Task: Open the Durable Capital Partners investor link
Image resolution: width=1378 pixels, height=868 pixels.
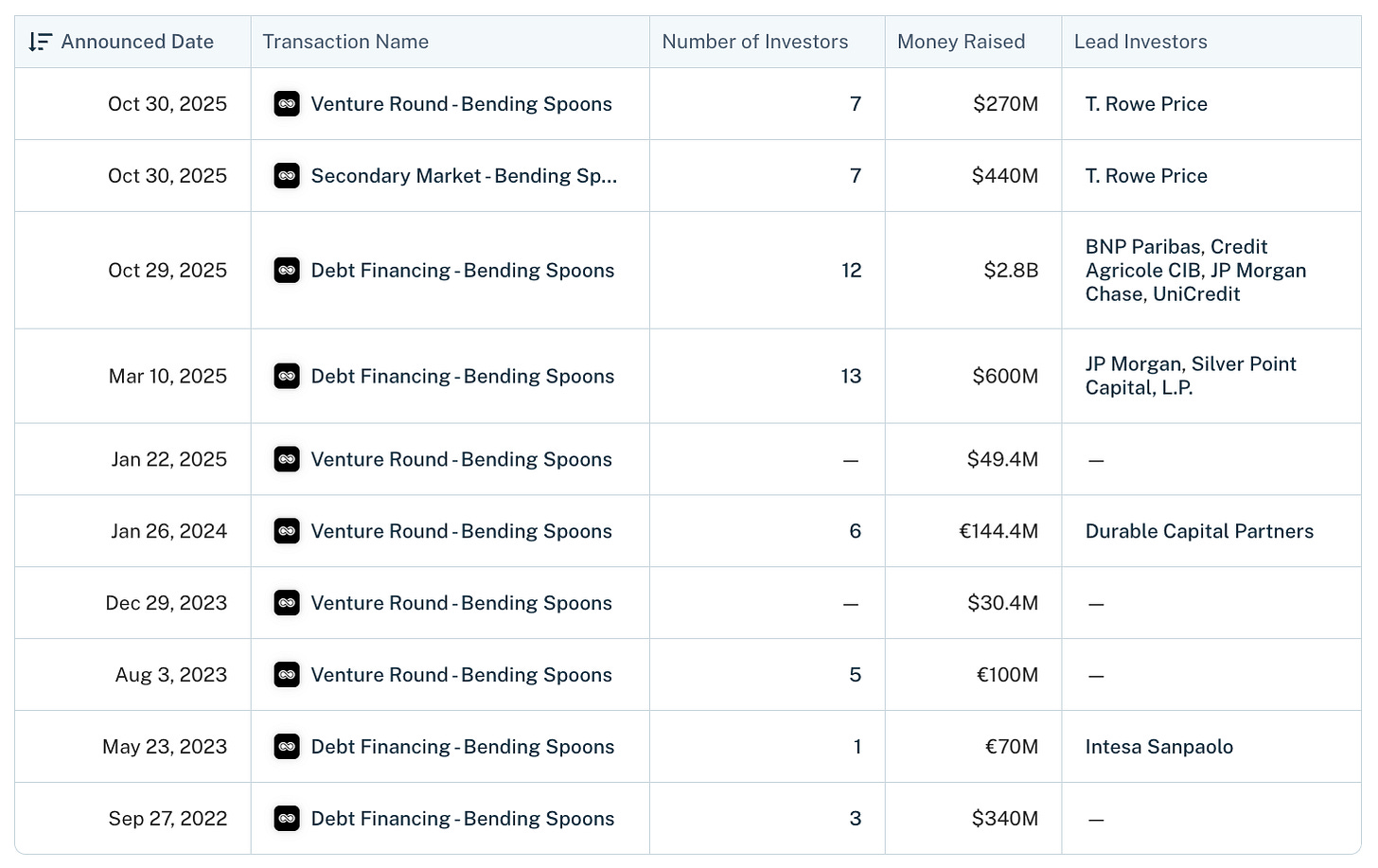Action: pyautogui.click(x=1199, y=532)
